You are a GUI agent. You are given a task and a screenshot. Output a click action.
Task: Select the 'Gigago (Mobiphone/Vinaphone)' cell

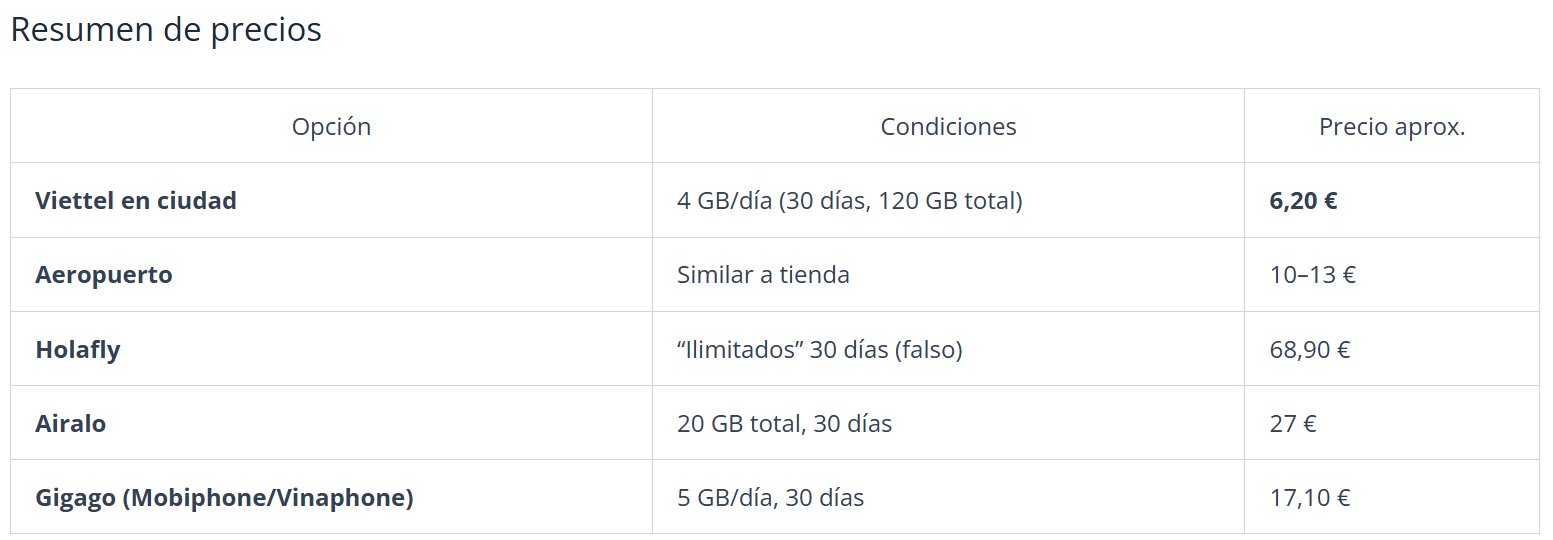tap(224, 497)
